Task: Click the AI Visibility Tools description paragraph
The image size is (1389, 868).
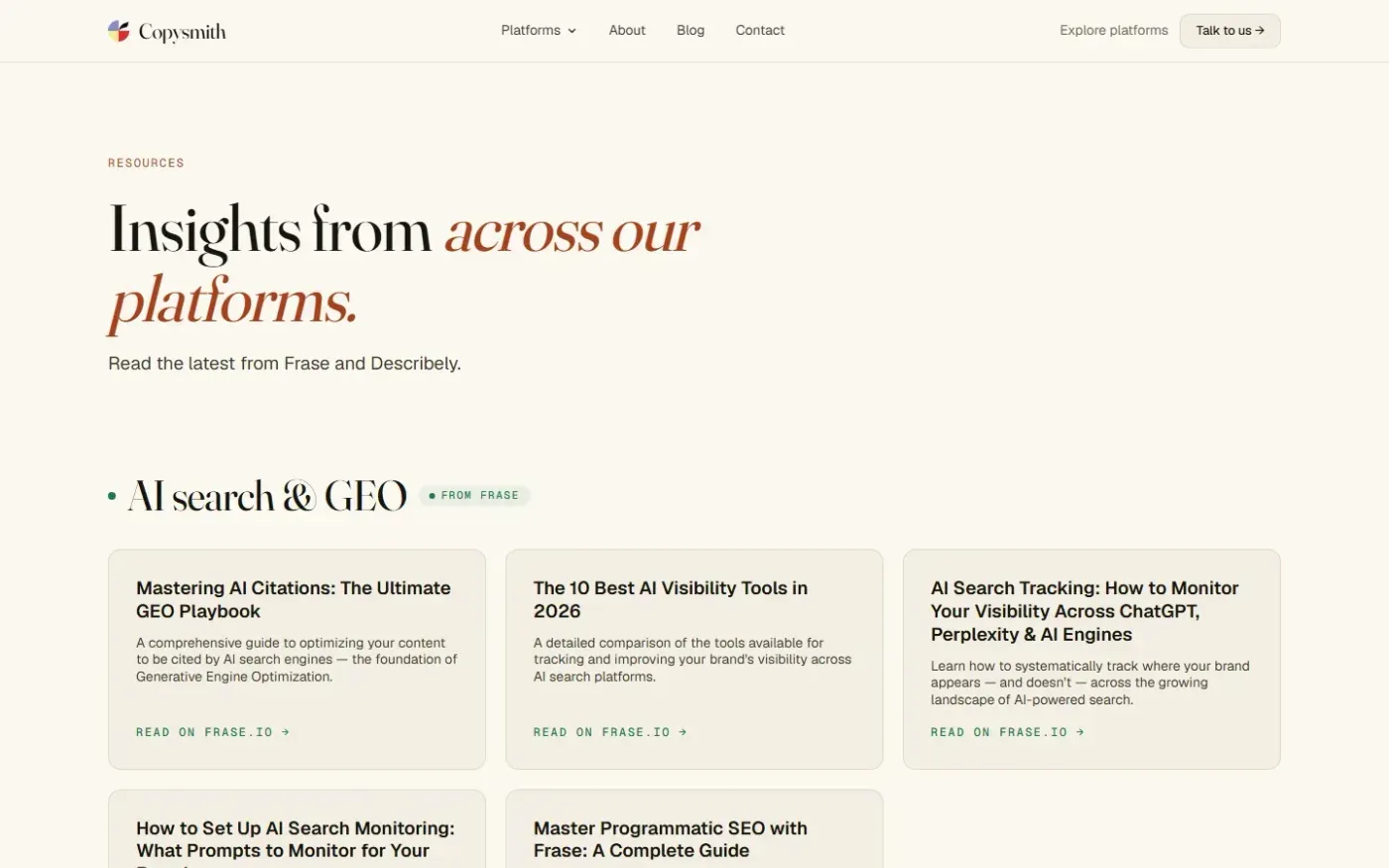Action: tap(693, 660)
